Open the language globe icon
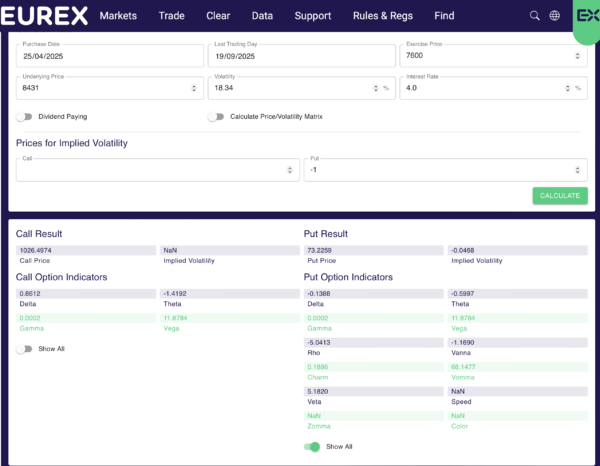Viewport: 600px width, 466px height. pos(554,16)
